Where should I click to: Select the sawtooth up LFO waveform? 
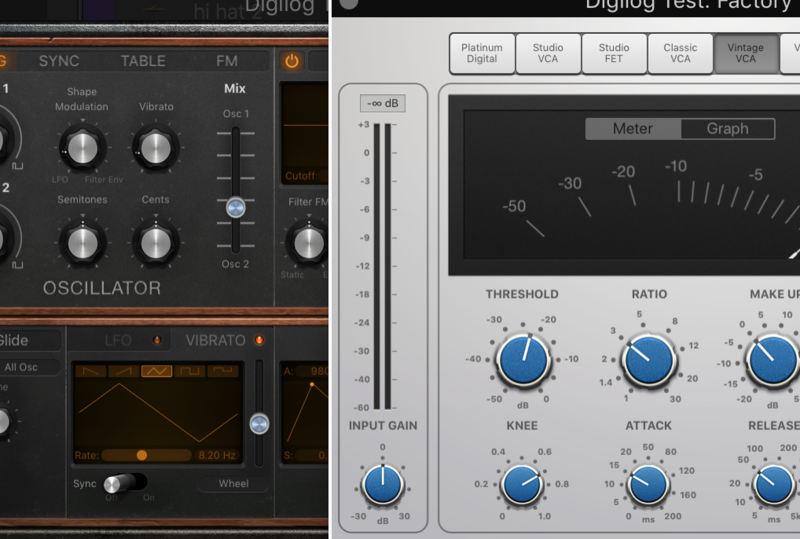124,370
